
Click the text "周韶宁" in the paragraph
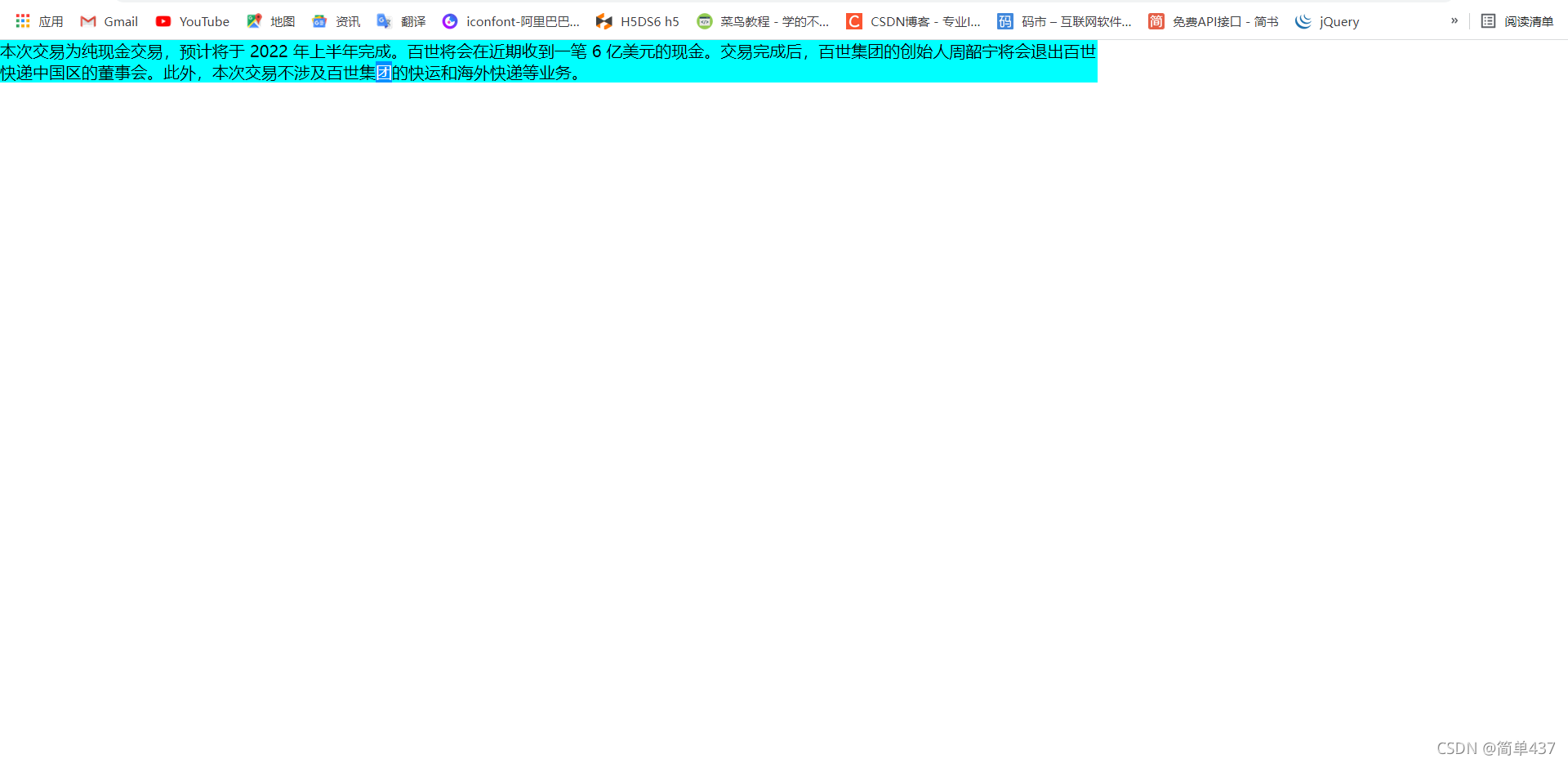point(973,51)
